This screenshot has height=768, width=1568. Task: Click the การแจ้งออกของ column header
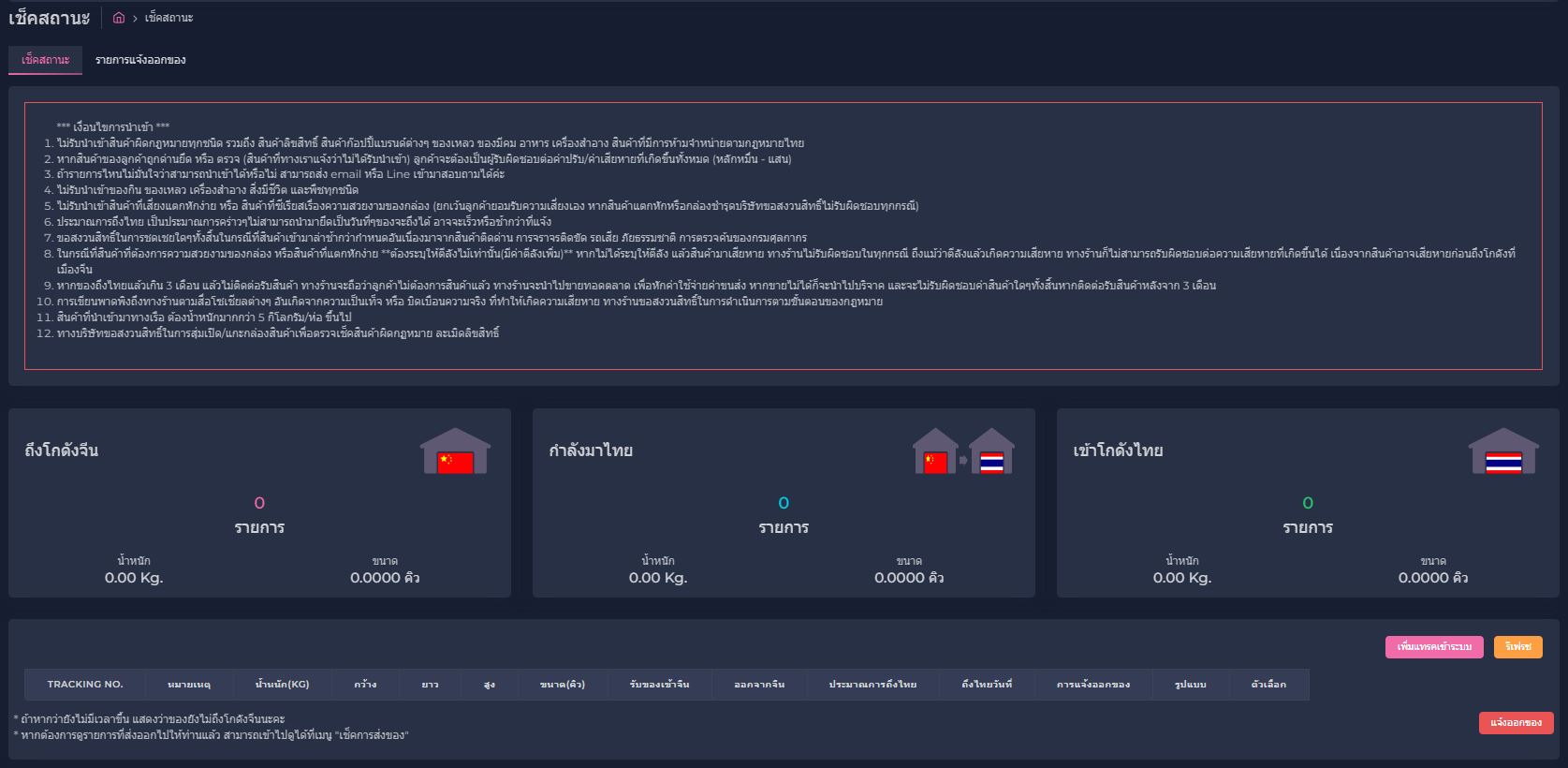tap(1093, 685)
